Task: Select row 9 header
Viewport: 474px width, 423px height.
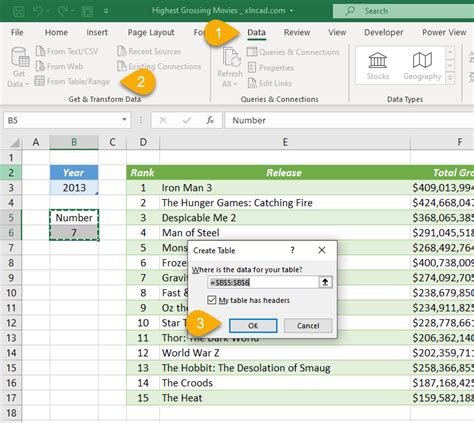Action: [11, 278]
